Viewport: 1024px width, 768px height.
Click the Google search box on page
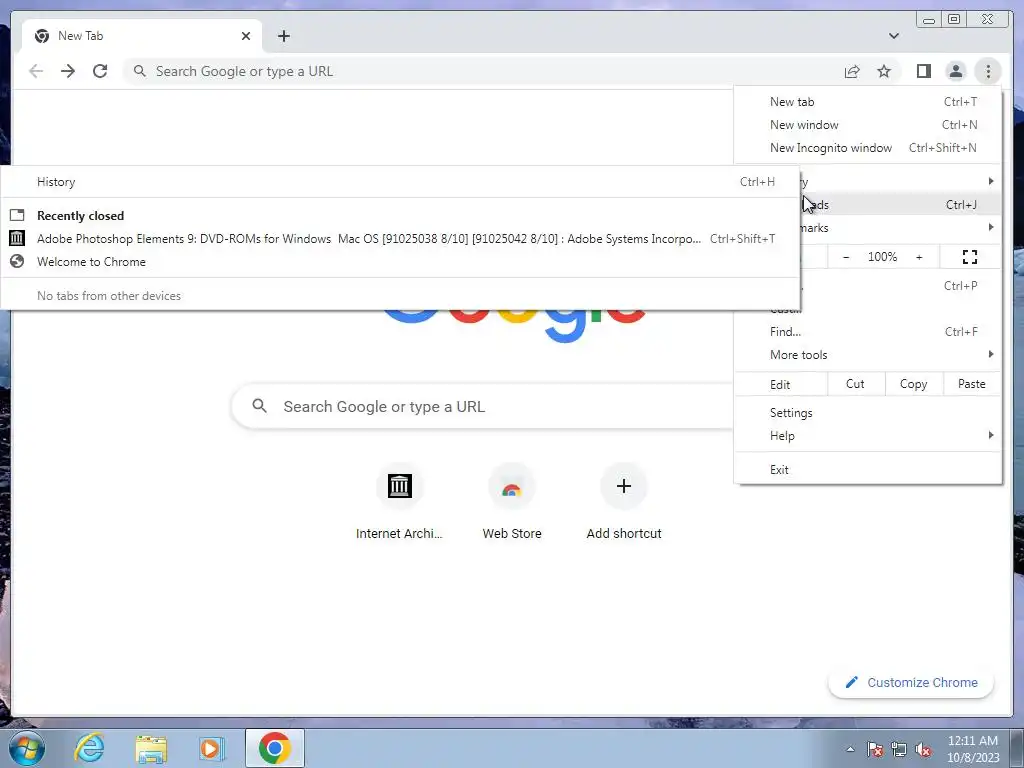point(483,406)
